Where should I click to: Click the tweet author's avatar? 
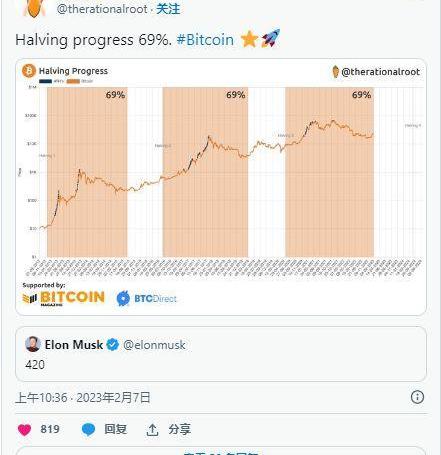pos(34,8)
